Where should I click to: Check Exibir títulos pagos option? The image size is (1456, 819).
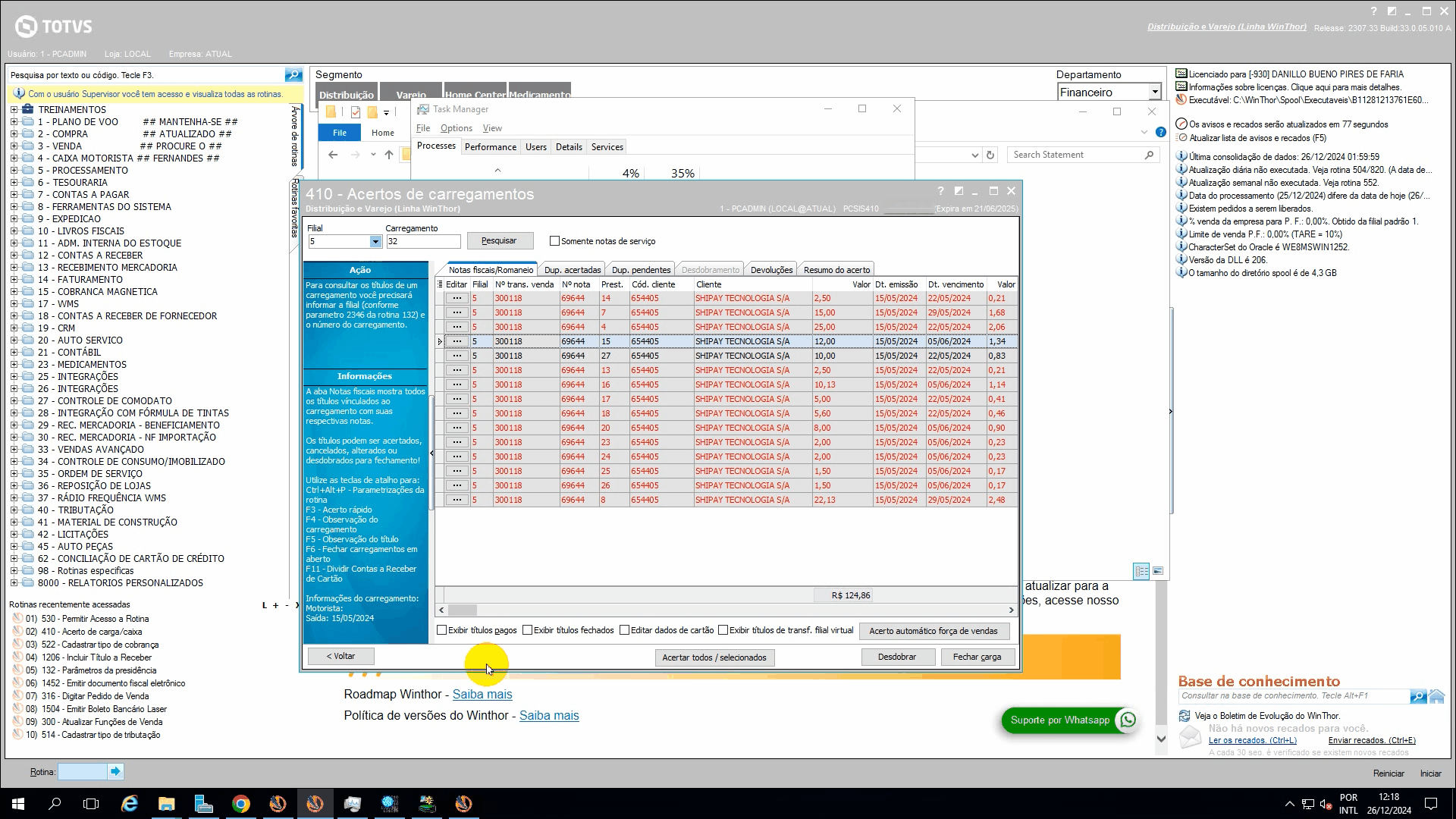[442, 630]
